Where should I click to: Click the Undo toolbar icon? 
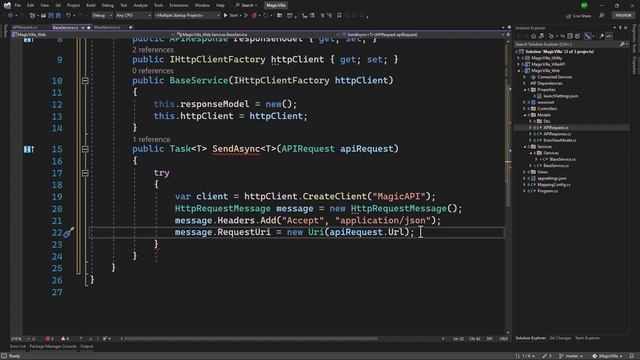pos(69,16)
